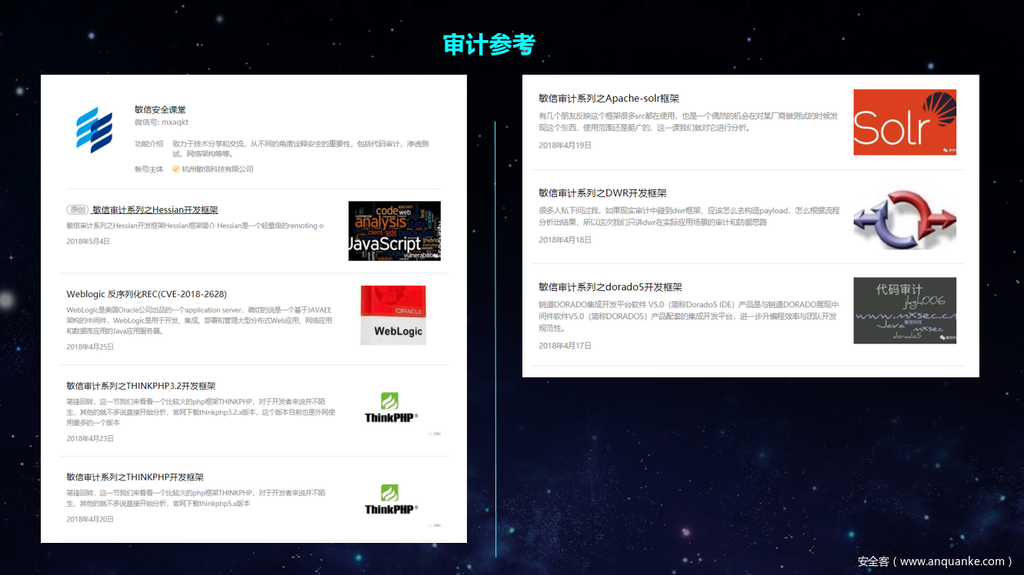
Task: Click the Hessian article summary text
Action: 195,226
